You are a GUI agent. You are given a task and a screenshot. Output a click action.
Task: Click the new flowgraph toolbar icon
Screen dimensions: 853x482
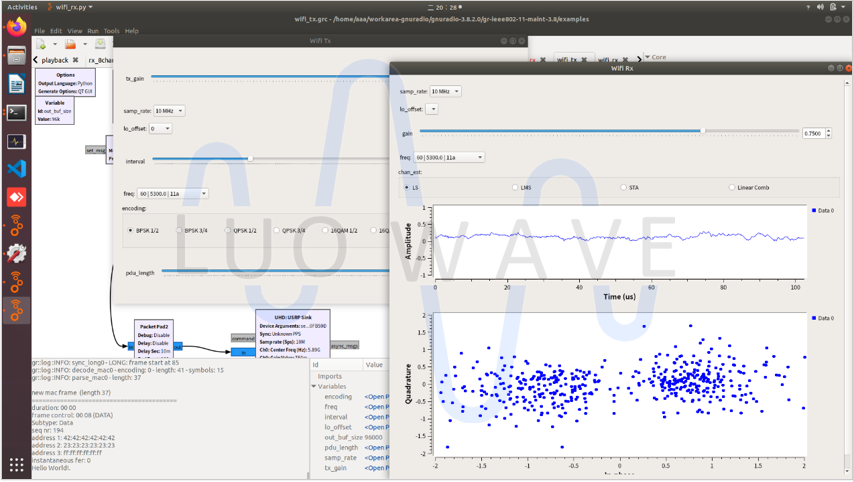point(41,44)
